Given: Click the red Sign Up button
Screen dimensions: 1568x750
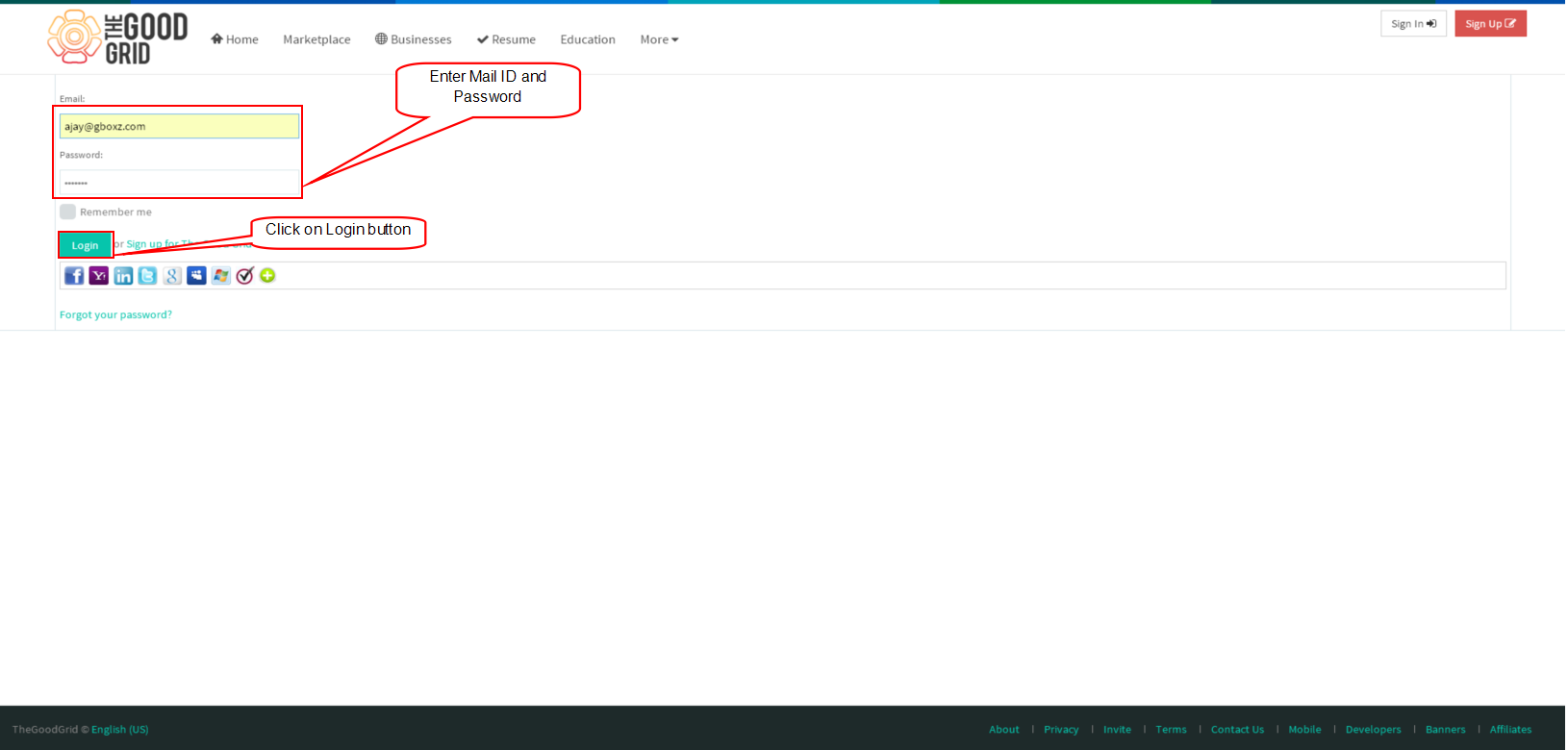Looking at the screenshot, I should [x=1490, y=24].
